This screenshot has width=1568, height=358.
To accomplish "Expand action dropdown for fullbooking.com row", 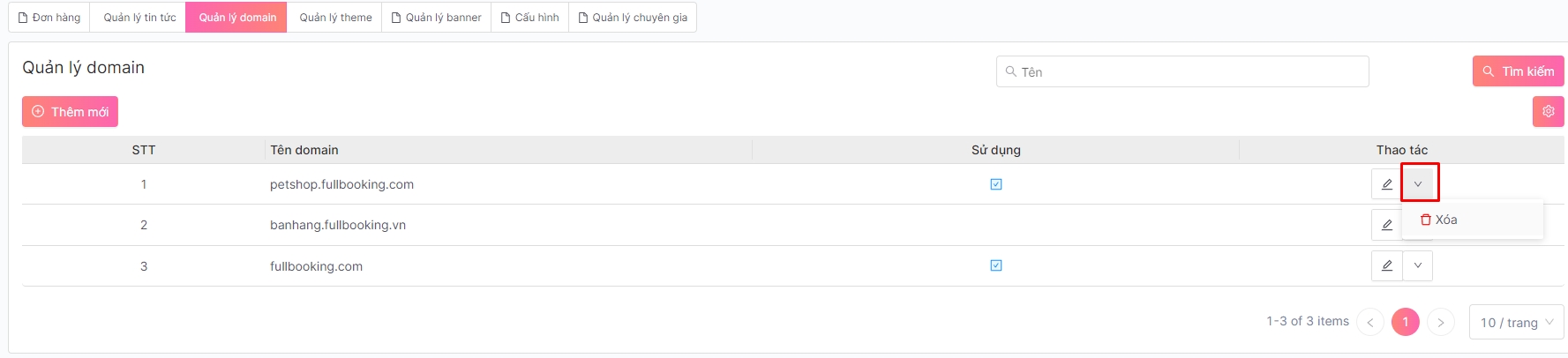I will tap(1418, 265).
